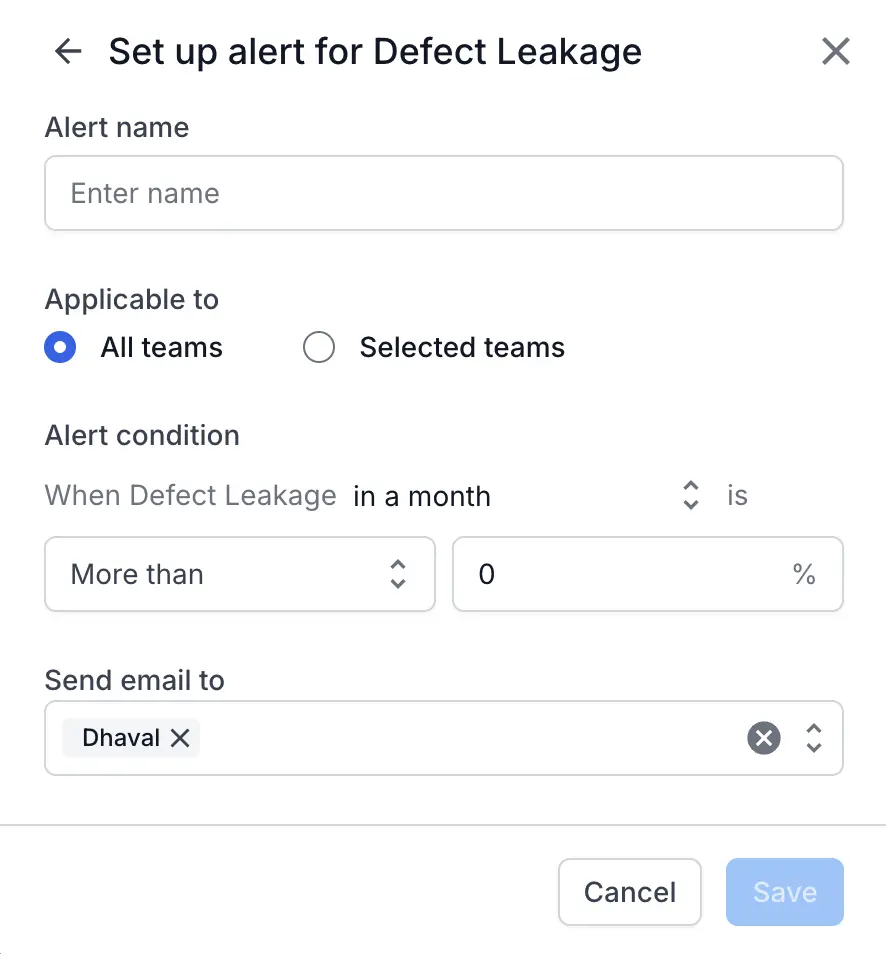
Task: Click the percent sign in value field
Action: click(x=804, y=574)
